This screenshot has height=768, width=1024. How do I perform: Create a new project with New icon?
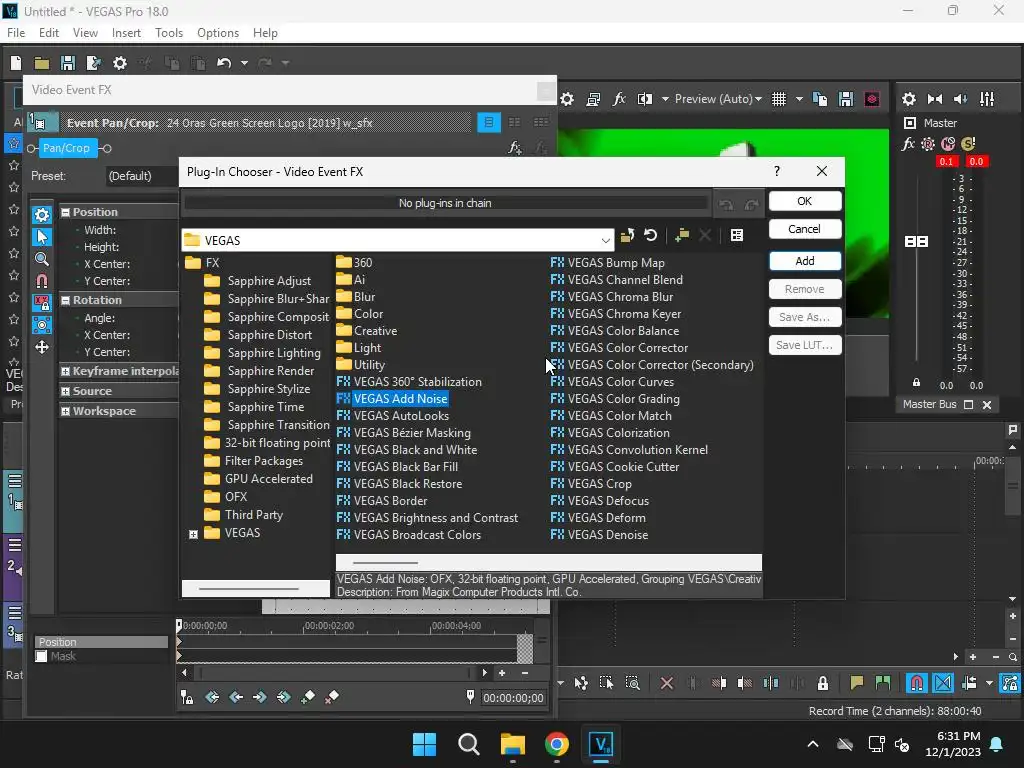click(16, 63)
